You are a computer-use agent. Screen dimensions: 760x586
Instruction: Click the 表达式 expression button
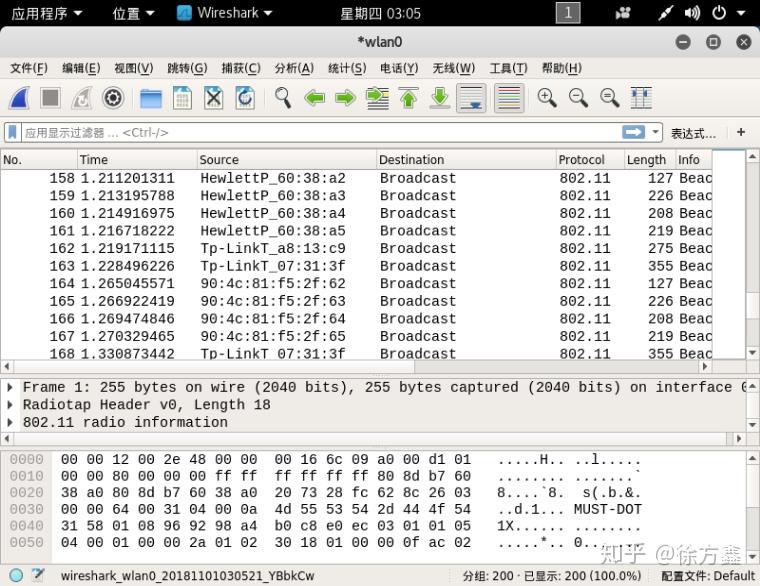pyautogui.click(x=693, y=133)
